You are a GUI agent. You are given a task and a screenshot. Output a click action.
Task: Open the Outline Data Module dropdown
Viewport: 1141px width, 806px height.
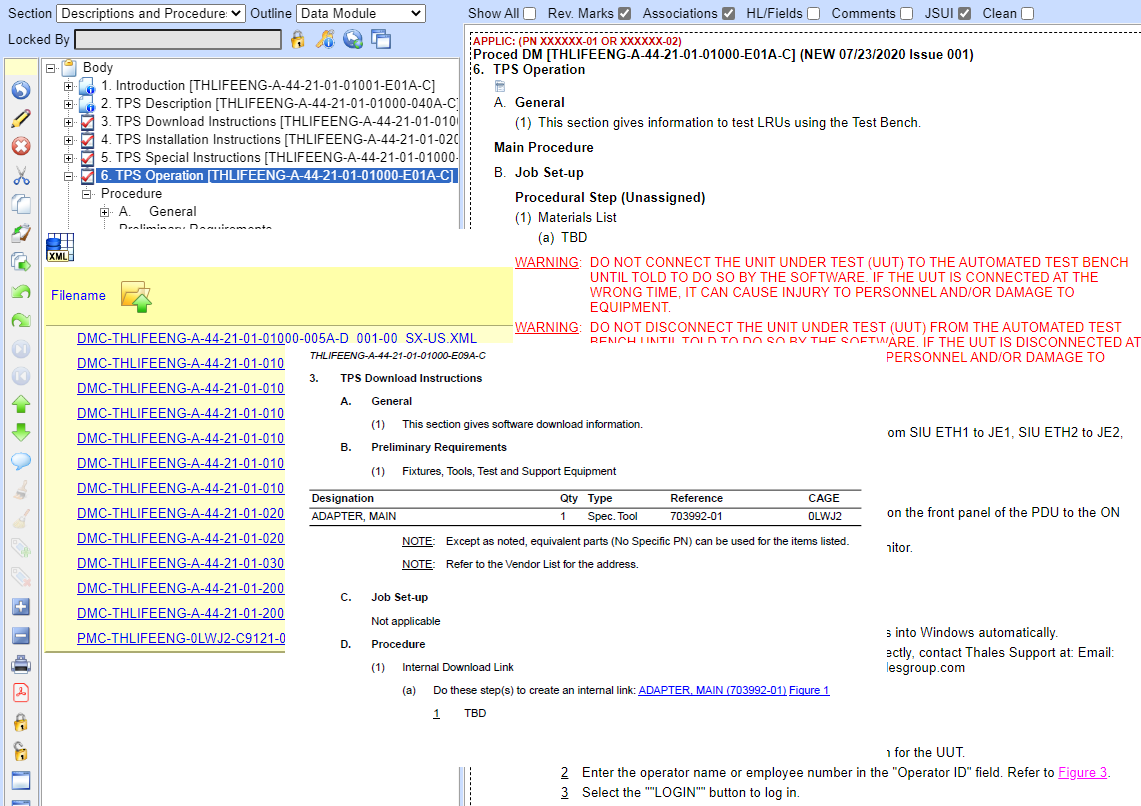(361, 14)
